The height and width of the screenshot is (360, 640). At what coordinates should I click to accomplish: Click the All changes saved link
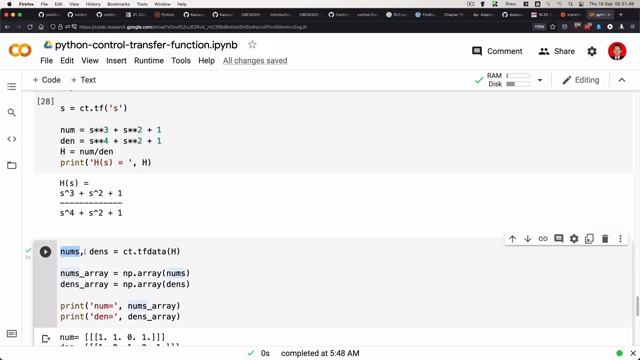[x=255, y=60]
